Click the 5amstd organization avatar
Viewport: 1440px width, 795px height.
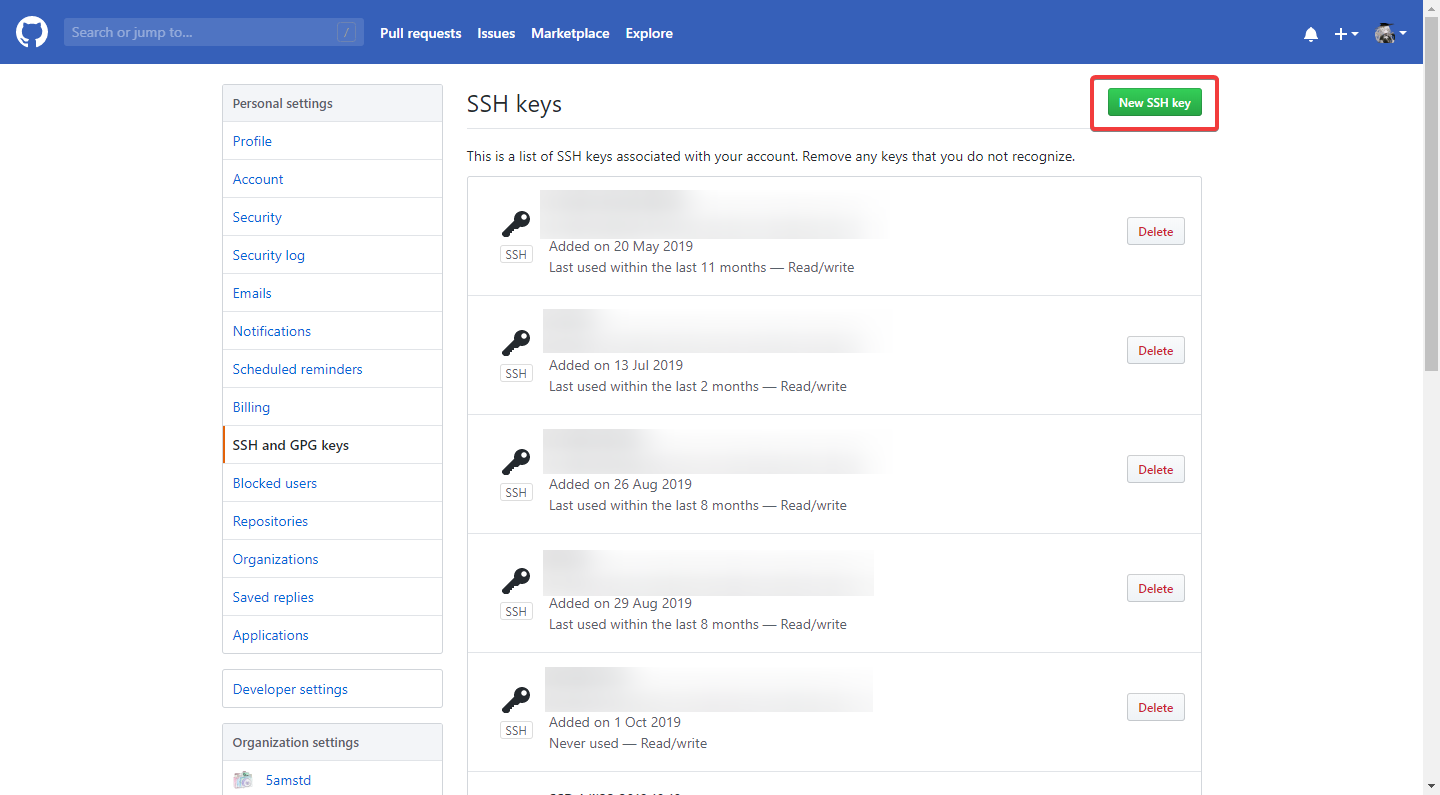pyautogui.click(x=242, y=779)
